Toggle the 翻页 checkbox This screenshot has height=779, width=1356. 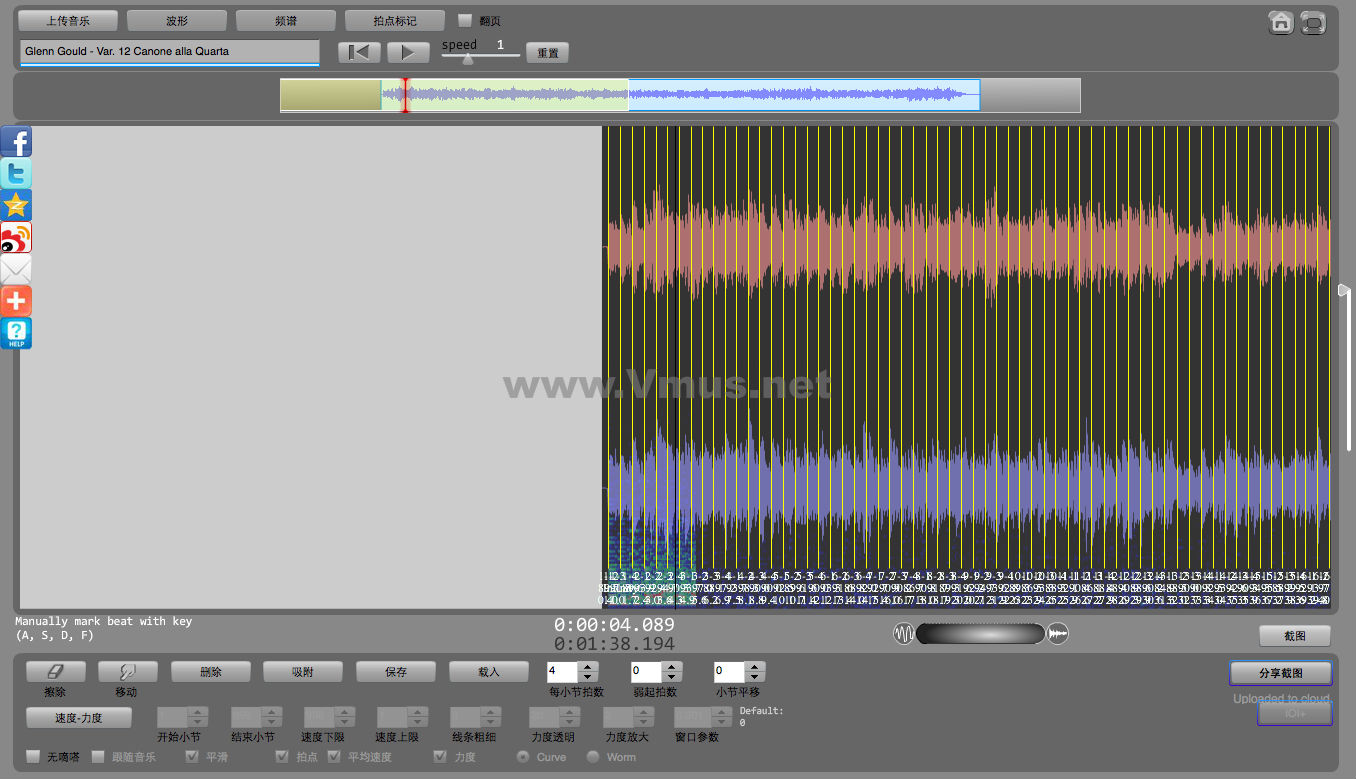[465, 20]
